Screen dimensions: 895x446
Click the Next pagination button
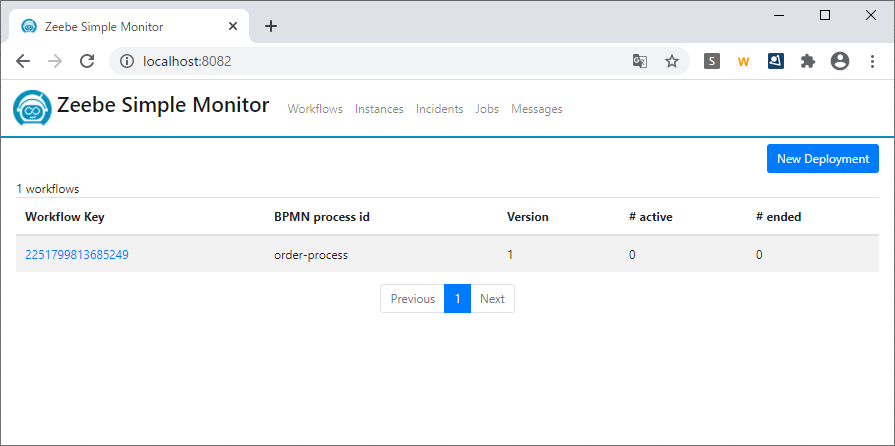pyautogui.click(x=492, y=299)
